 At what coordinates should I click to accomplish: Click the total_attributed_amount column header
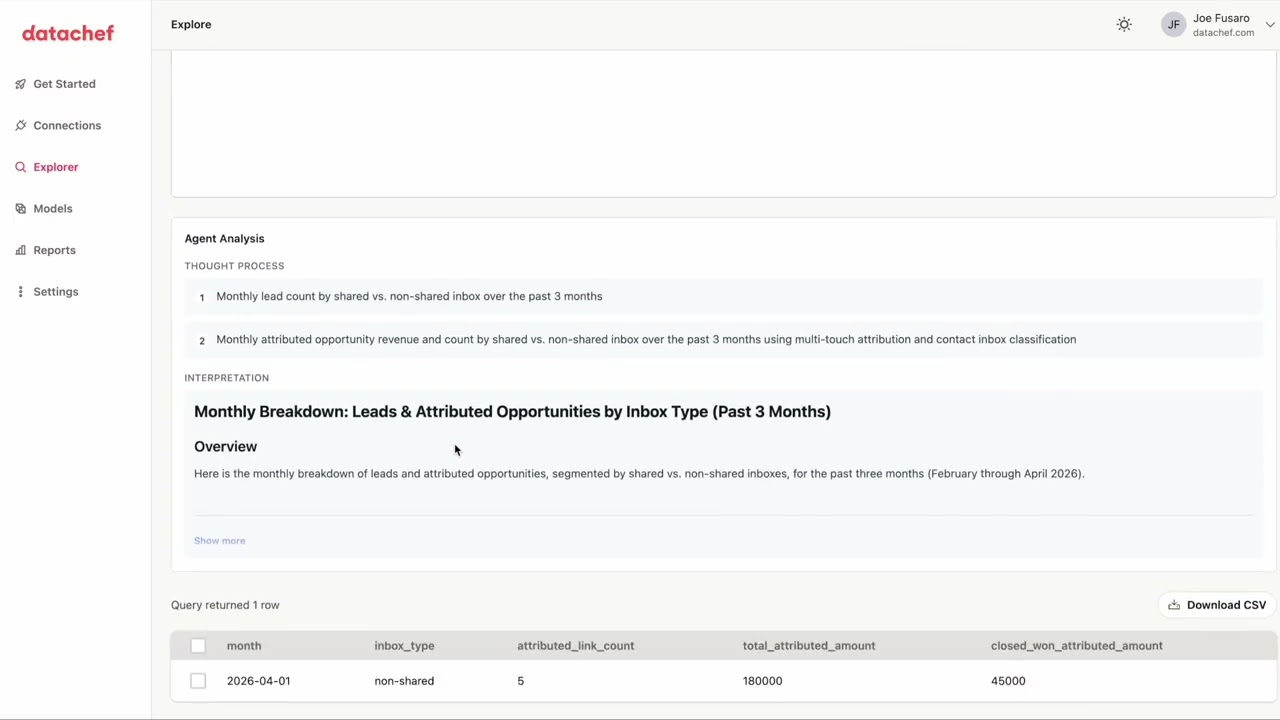(x=808, y=646)
